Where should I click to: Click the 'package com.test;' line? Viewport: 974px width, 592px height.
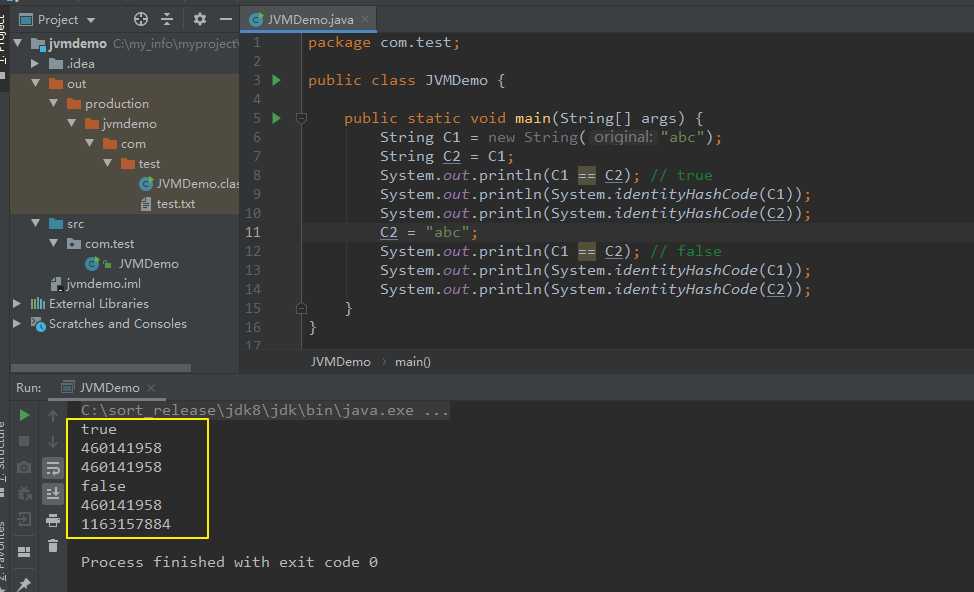tap(384, 42)
